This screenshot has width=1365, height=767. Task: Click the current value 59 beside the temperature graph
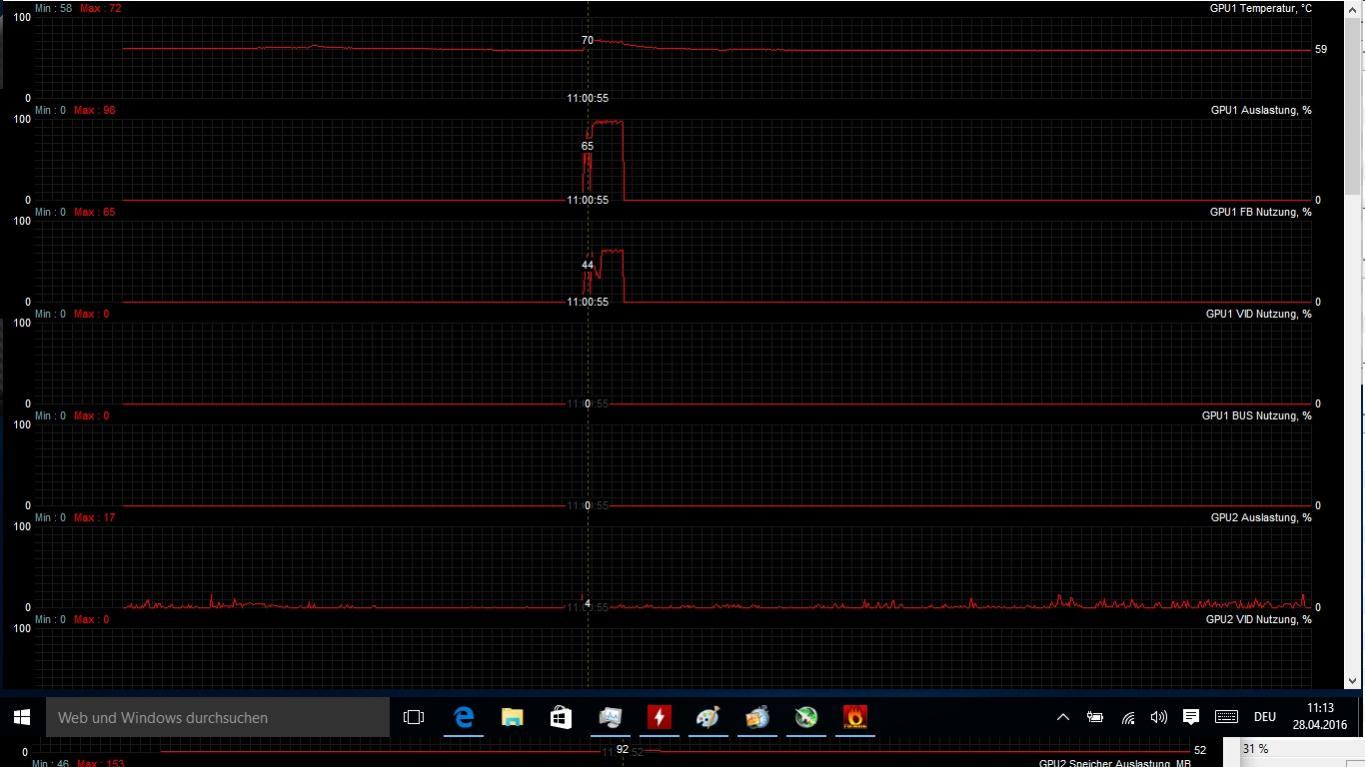tap(1321, 49)
